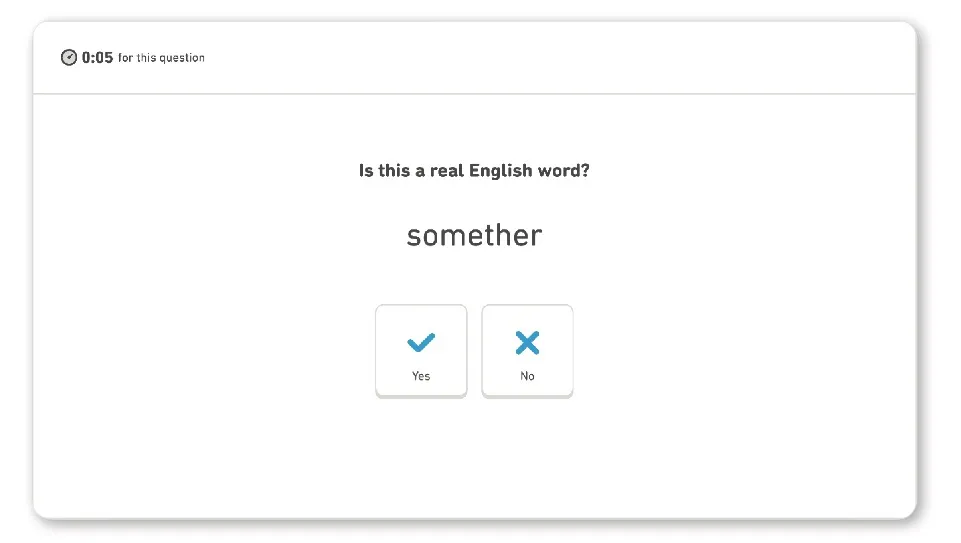This screenshot has height=543, width=961.
Task: Answer Yes to the word question
Action: click(x=421, y=350)
